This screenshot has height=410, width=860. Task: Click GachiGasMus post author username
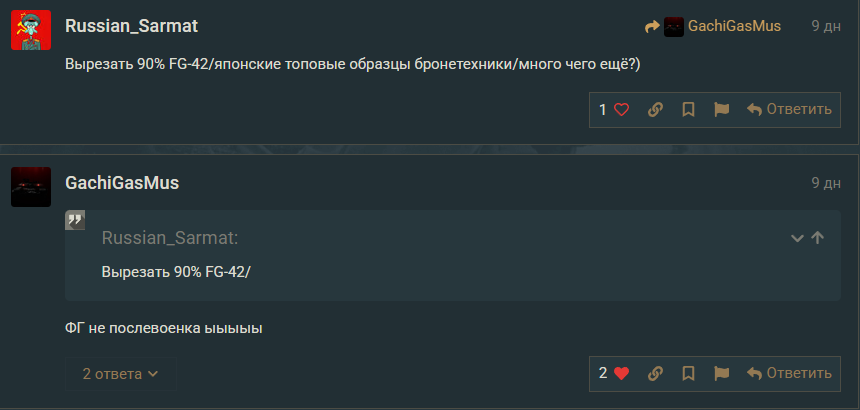pos(122,183)
